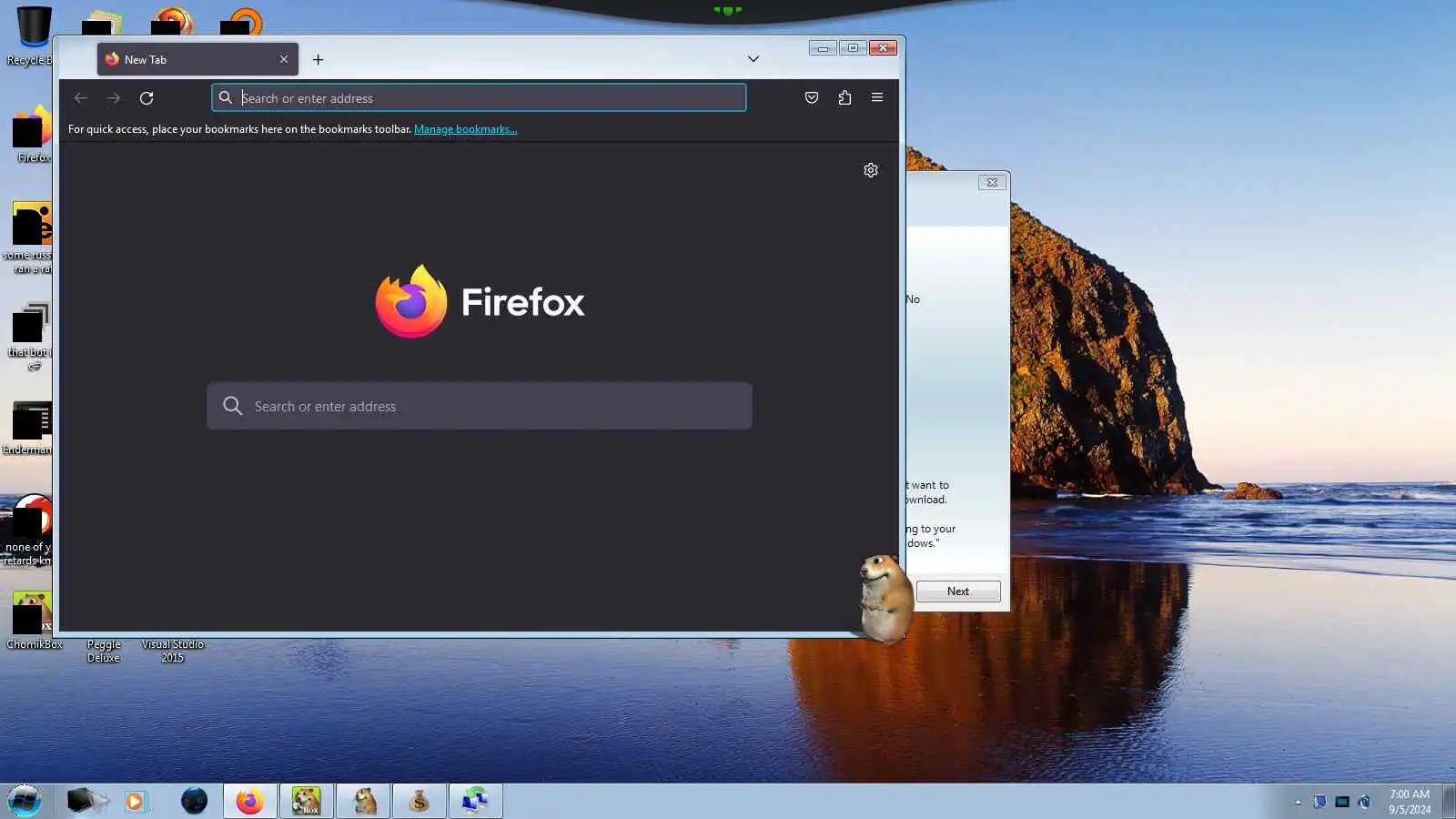Open the Recycle Bin desktop icon

click(32, 36)
